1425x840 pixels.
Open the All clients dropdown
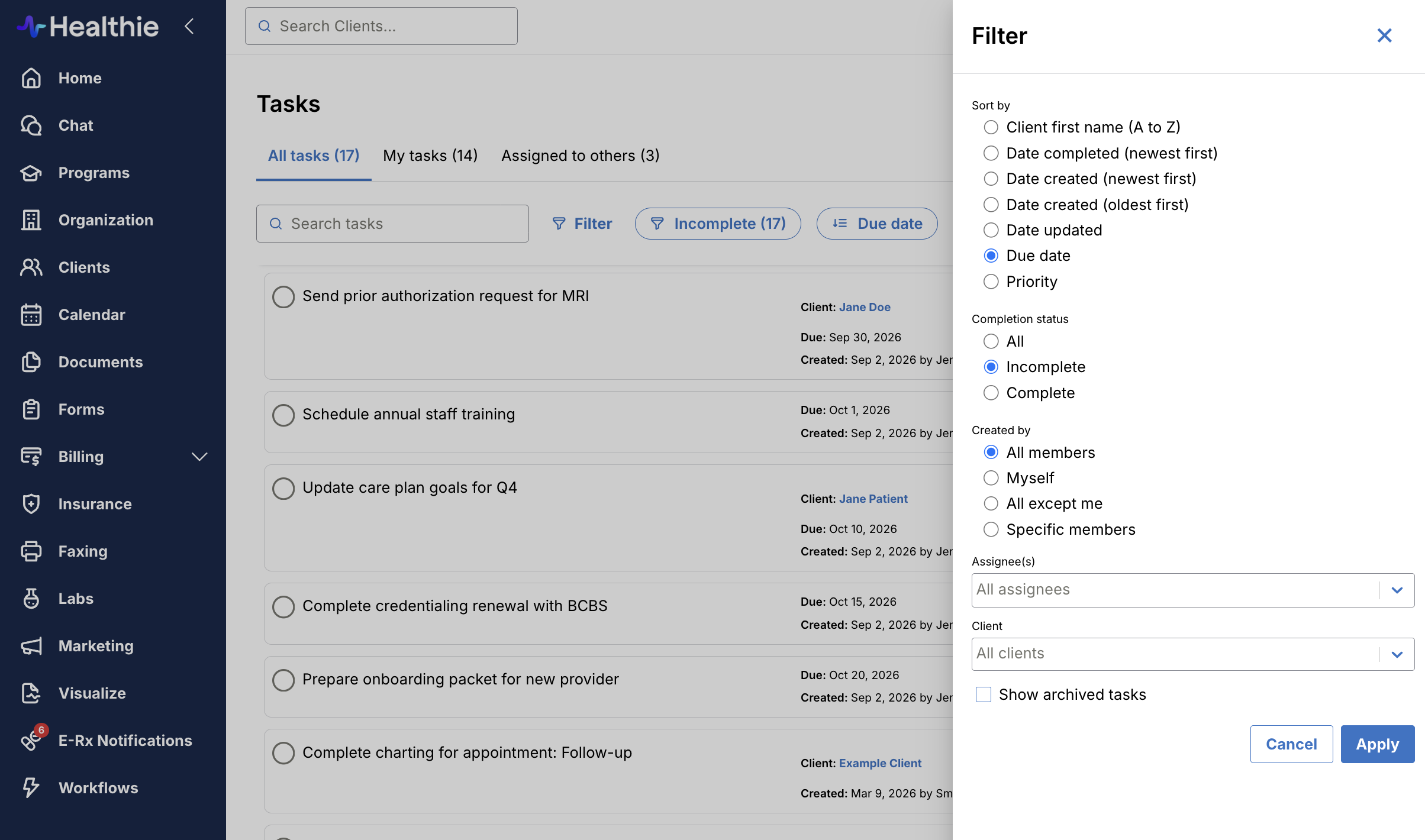tap(1193, 654)
